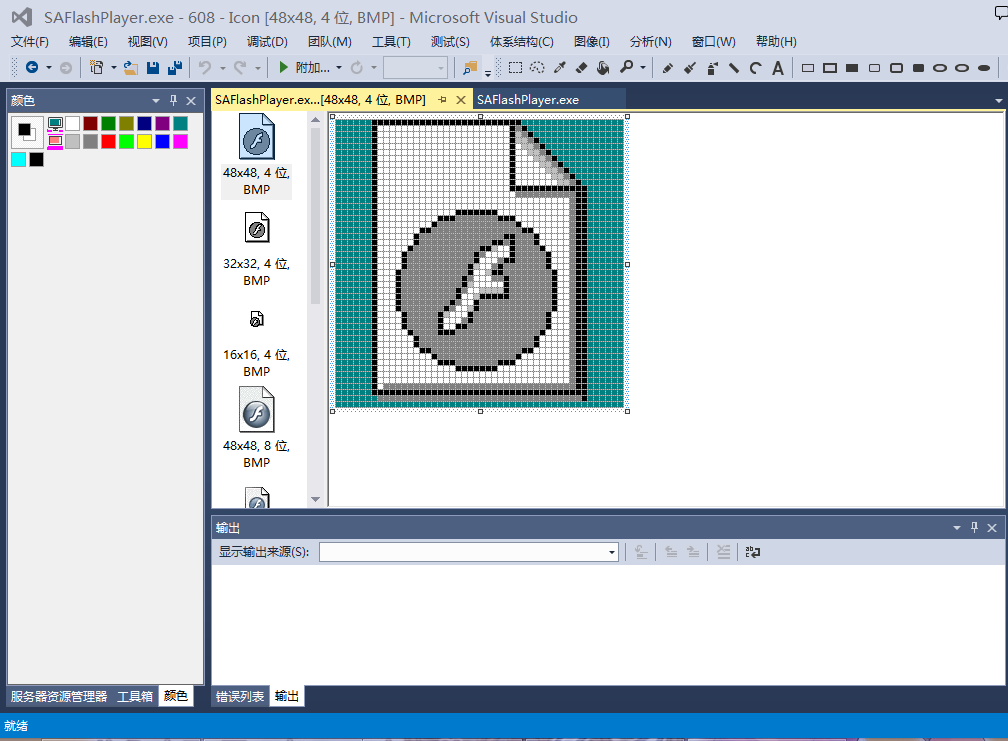Screen dimensions: 1008x741
Task: Select the filled rectangle shape tool
Action: (852, 67)
